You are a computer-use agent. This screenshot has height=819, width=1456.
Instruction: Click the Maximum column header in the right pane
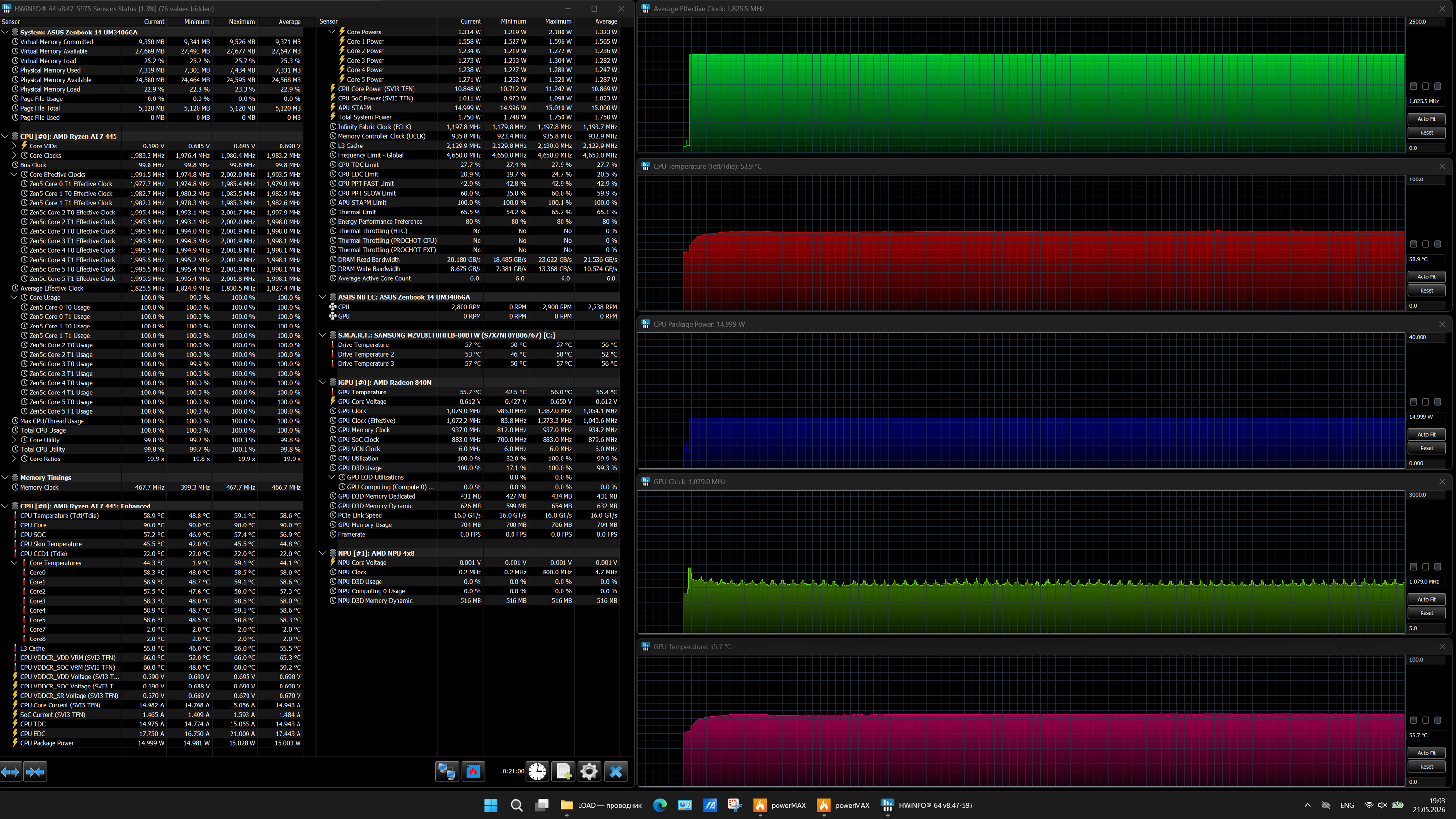552,21
